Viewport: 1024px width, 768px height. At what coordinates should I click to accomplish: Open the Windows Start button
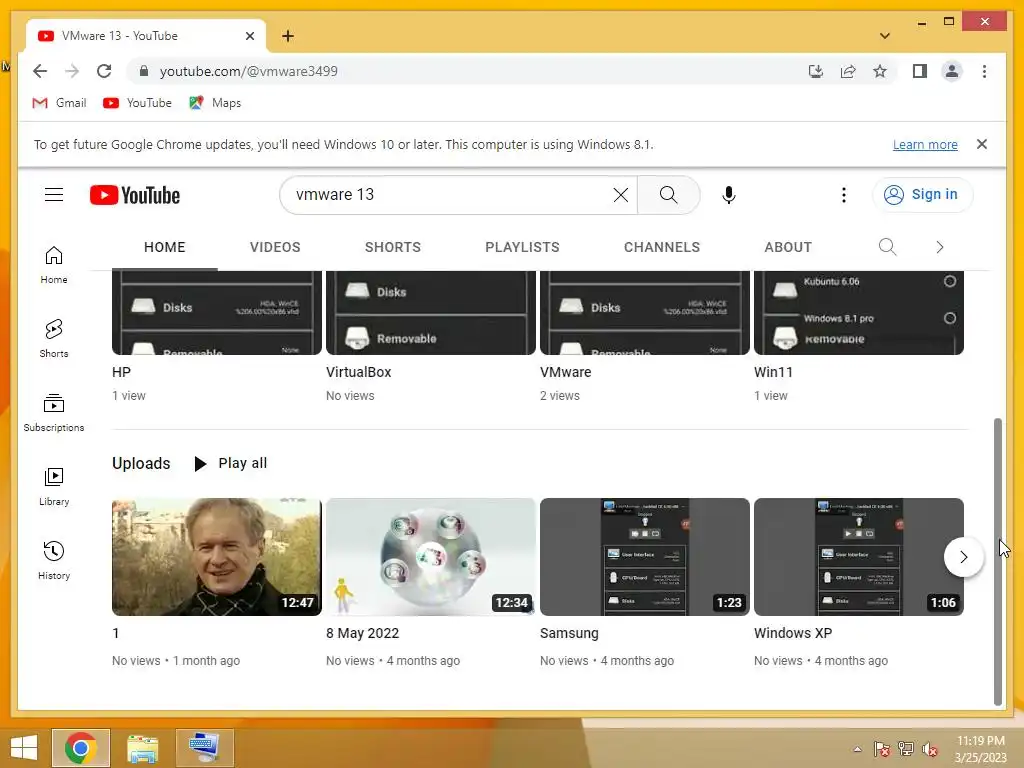coord(24,748)
